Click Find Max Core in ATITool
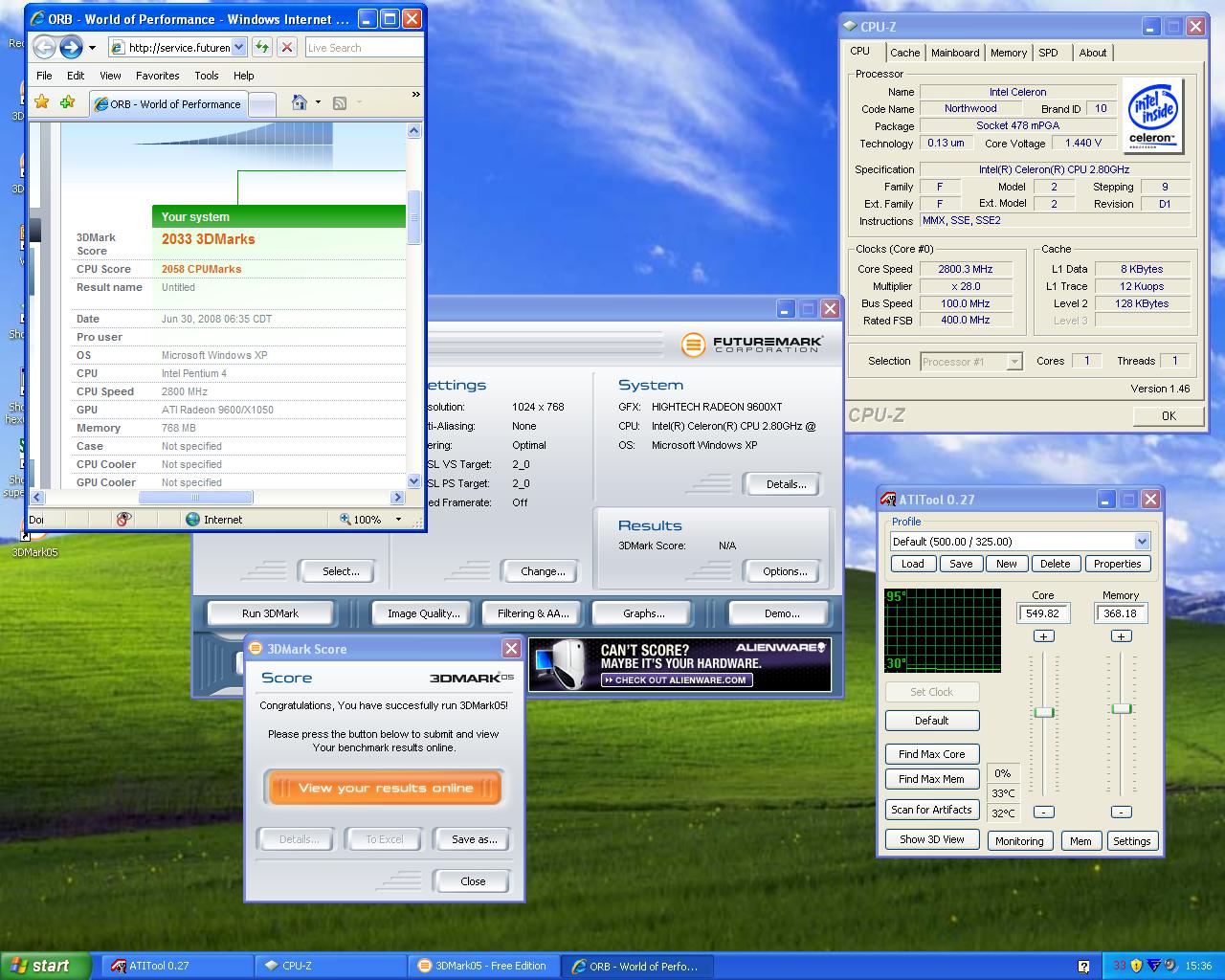Screen dimensions: 1225x980 [x=932, y=754]
